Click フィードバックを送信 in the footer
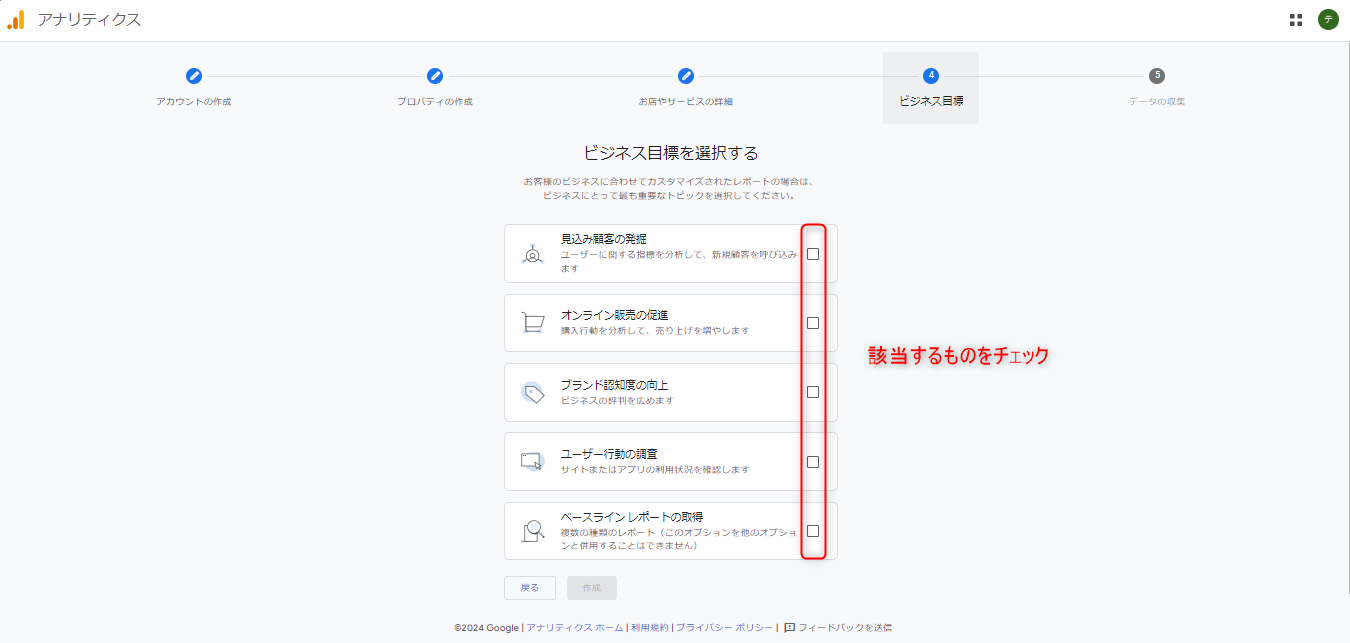 pyautogui.click(x=844, y=628)
